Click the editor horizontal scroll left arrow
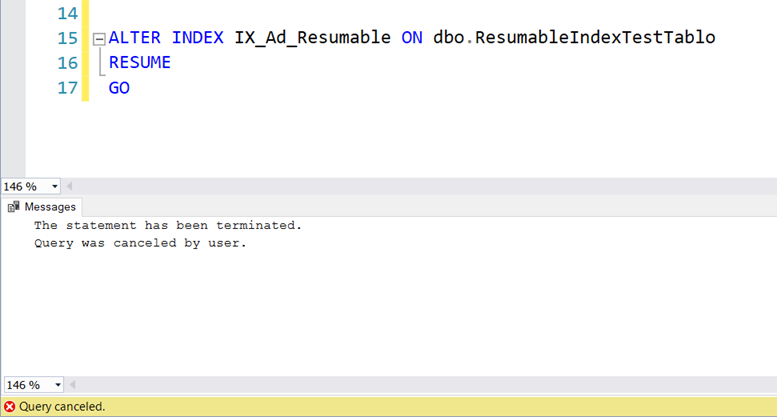The image size is (777, 417). pyautogui.click(x=69, y=186)
